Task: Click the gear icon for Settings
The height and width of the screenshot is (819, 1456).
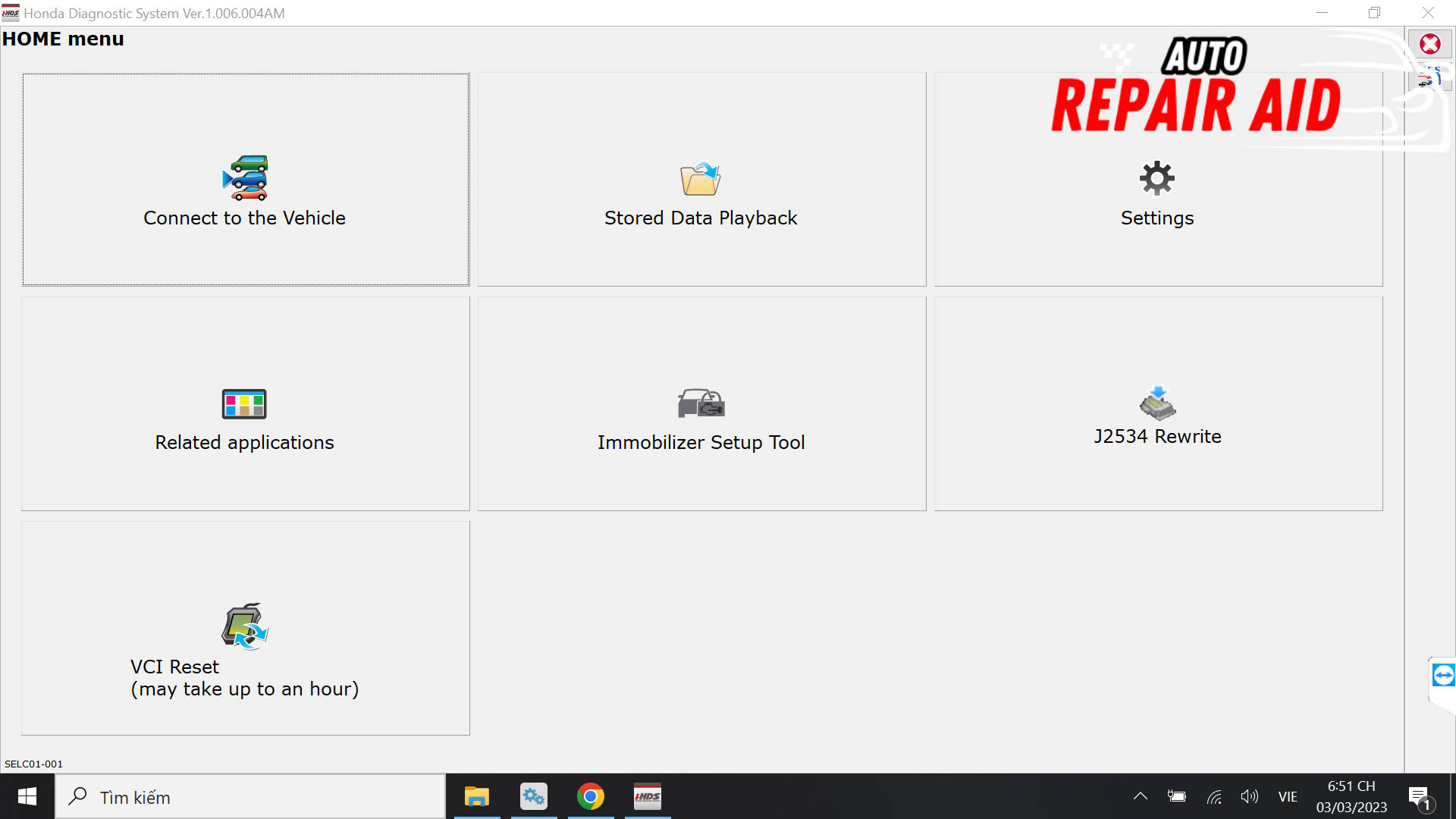Action: click(1157, 178)
